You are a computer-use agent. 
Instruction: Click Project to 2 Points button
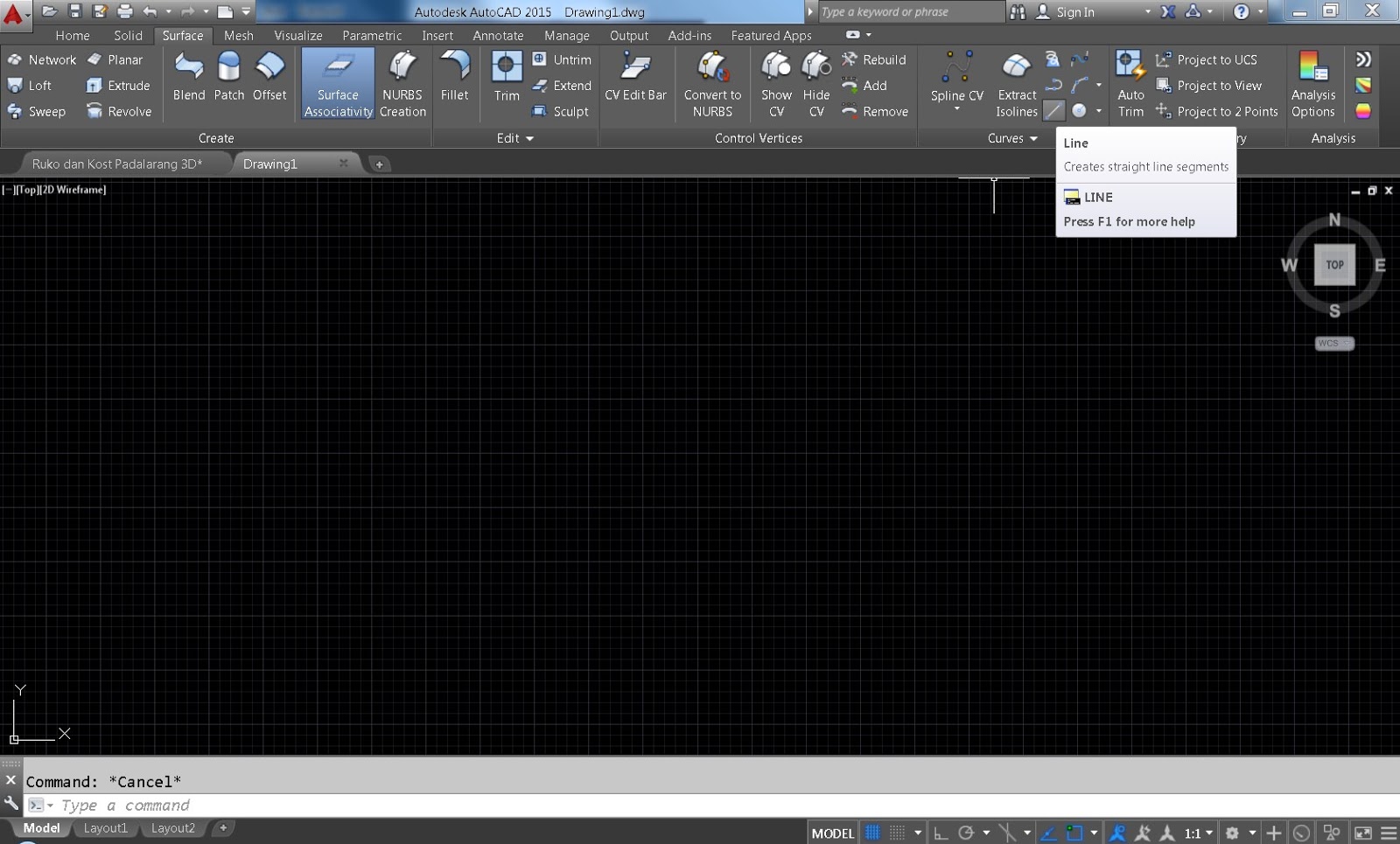1217,112
